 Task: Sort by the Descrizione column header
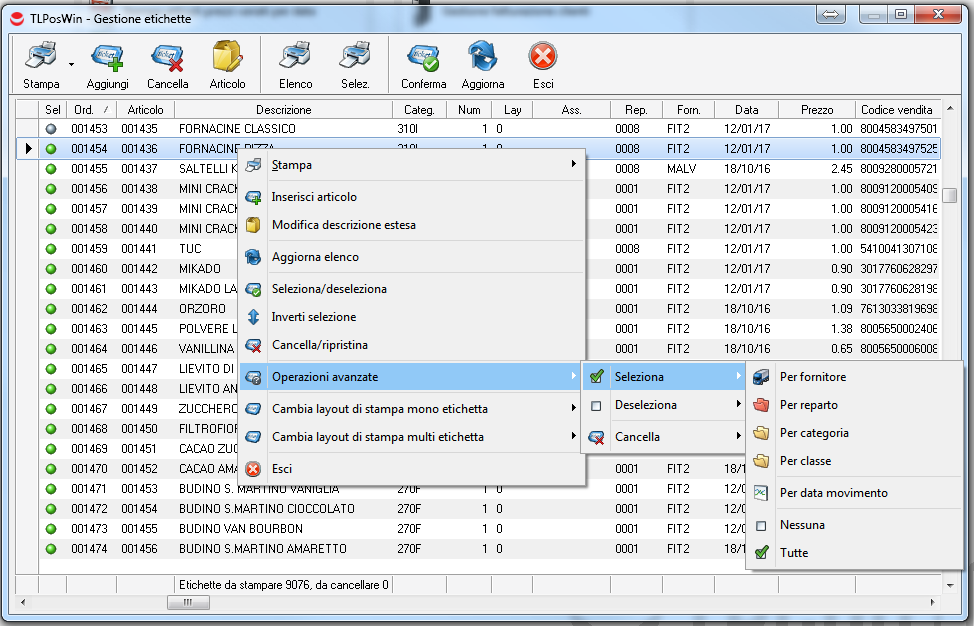tap(283, 110)
